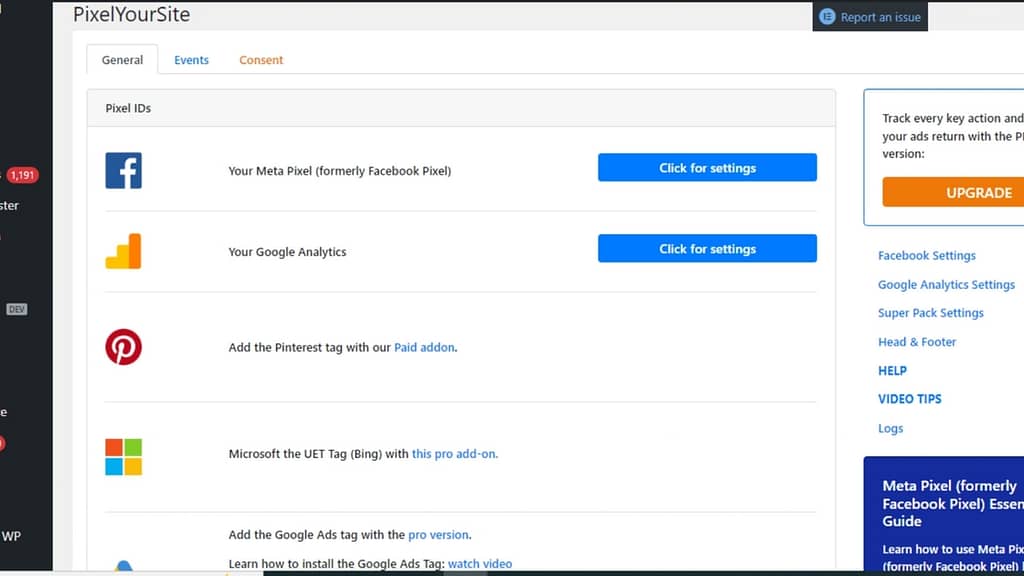Switch to the General tab
1024x576 pixels.
[x=122, y=59]
